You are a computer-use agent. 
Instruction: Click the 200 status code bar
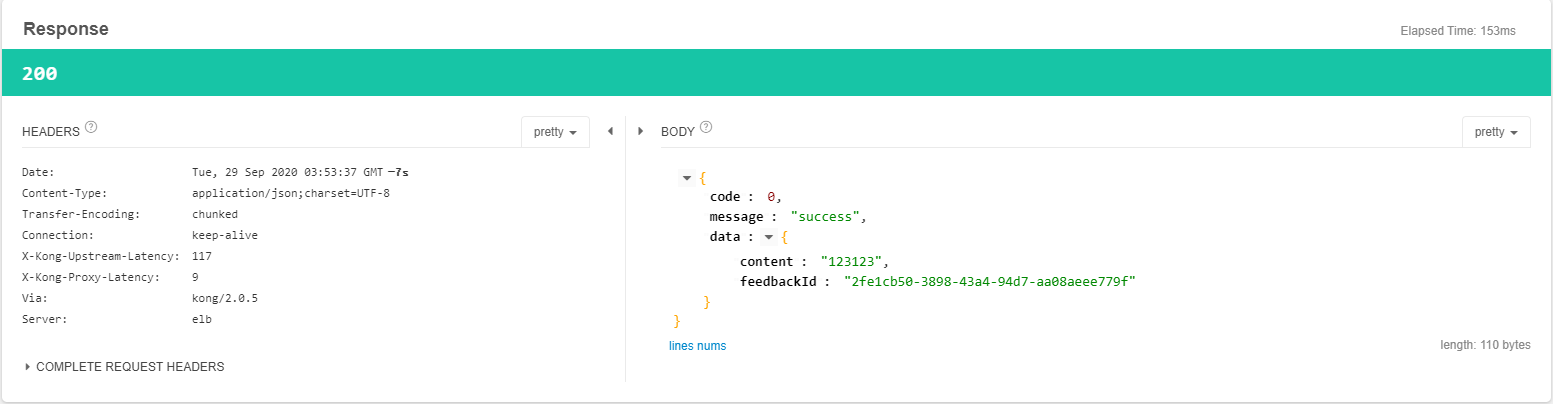tap(776, 73)
